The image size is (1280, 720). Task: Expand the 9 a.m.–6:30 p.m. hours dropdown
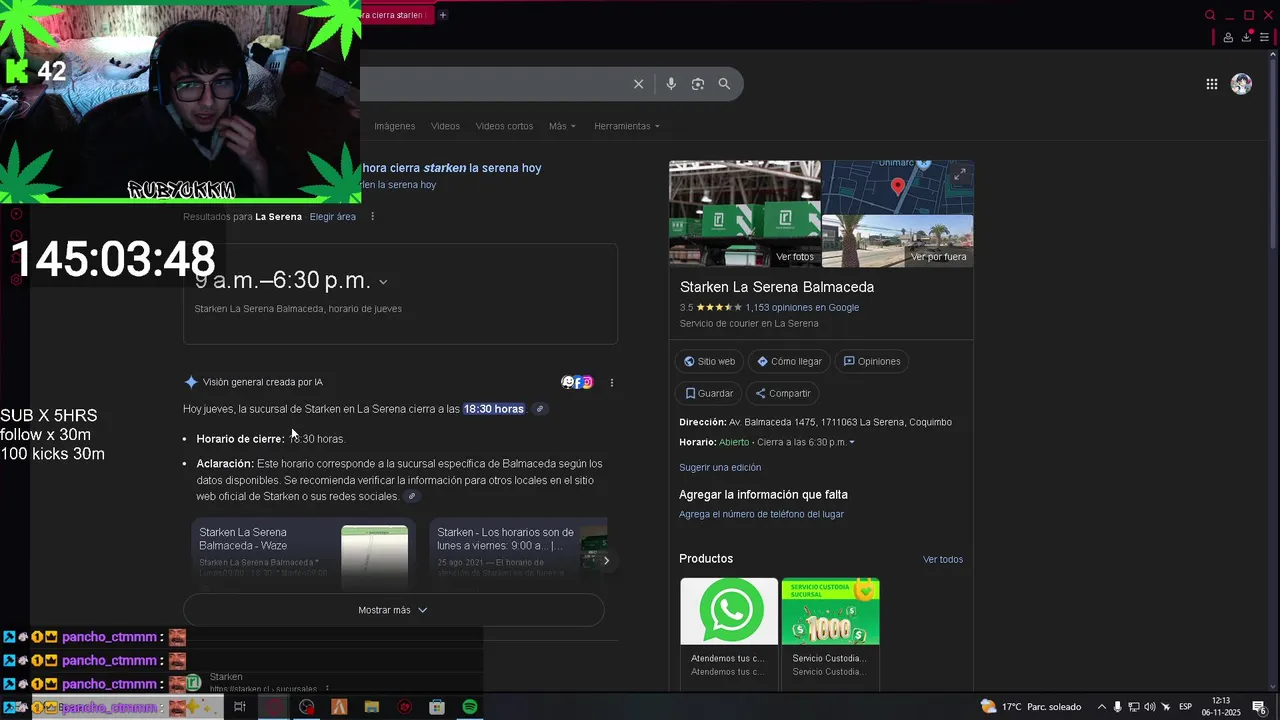click(383, 282)
